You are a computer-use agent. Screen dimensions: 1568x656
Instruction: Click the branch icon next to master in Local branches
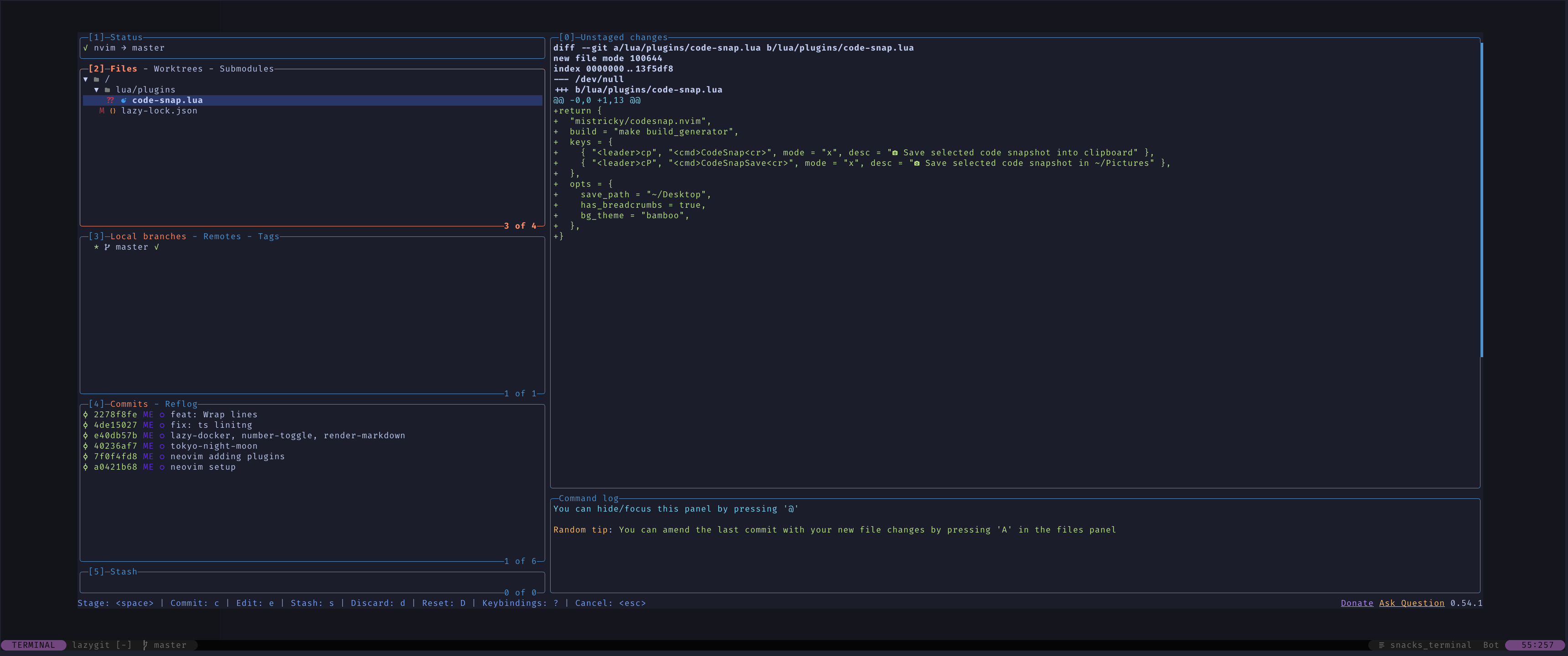107,247
